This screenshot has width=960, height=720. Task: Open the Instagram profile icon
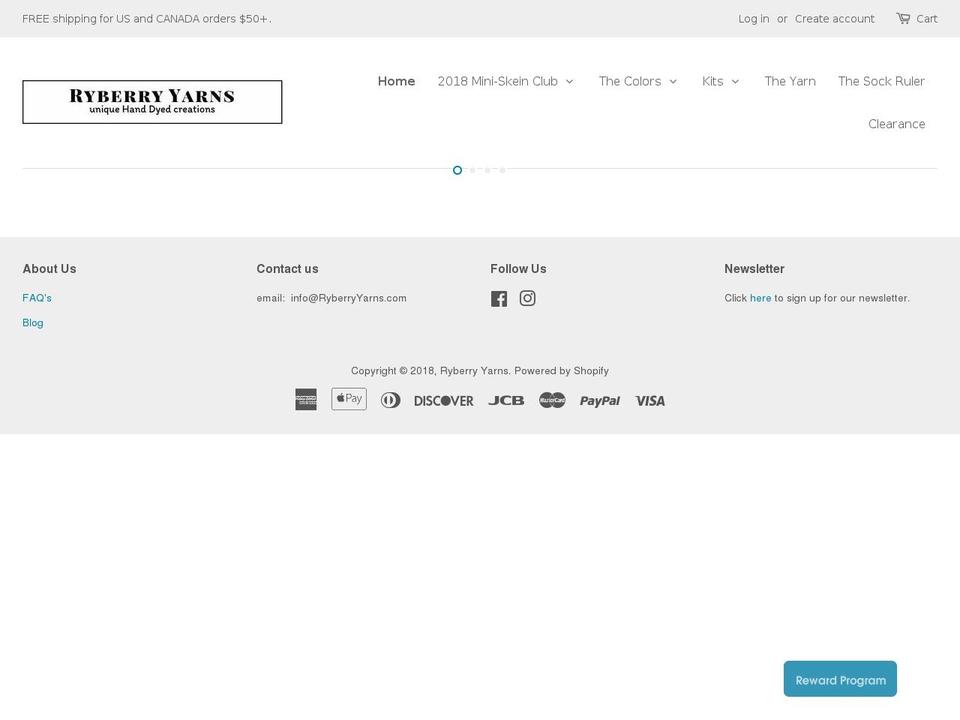click(x=528, y=298)
